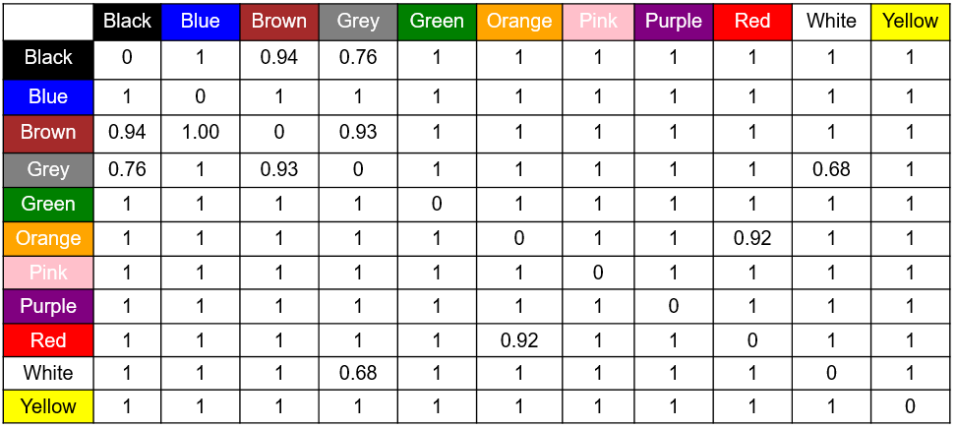
Task: Click the Black column header swatch
Action: (127, 22)
